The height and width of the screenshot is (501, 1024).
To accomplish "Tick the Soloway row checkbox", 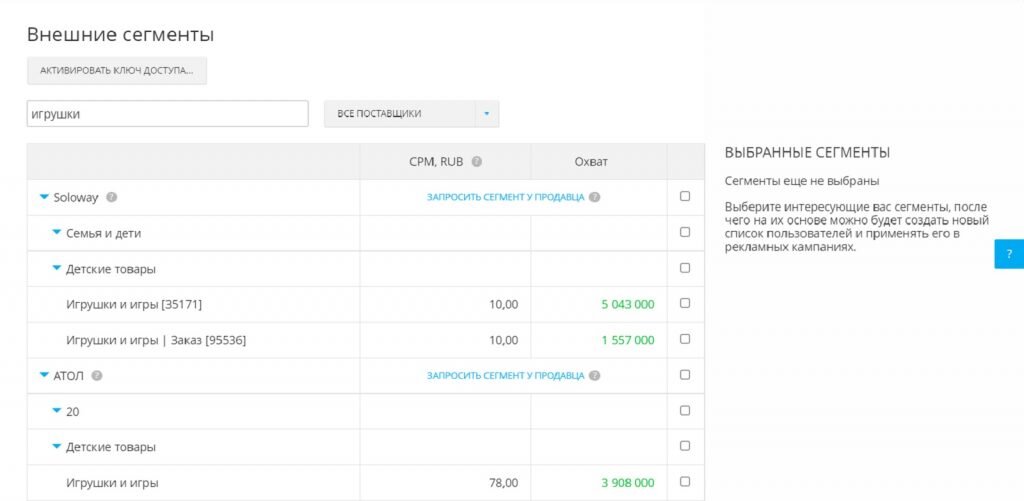I will point(684,196).
